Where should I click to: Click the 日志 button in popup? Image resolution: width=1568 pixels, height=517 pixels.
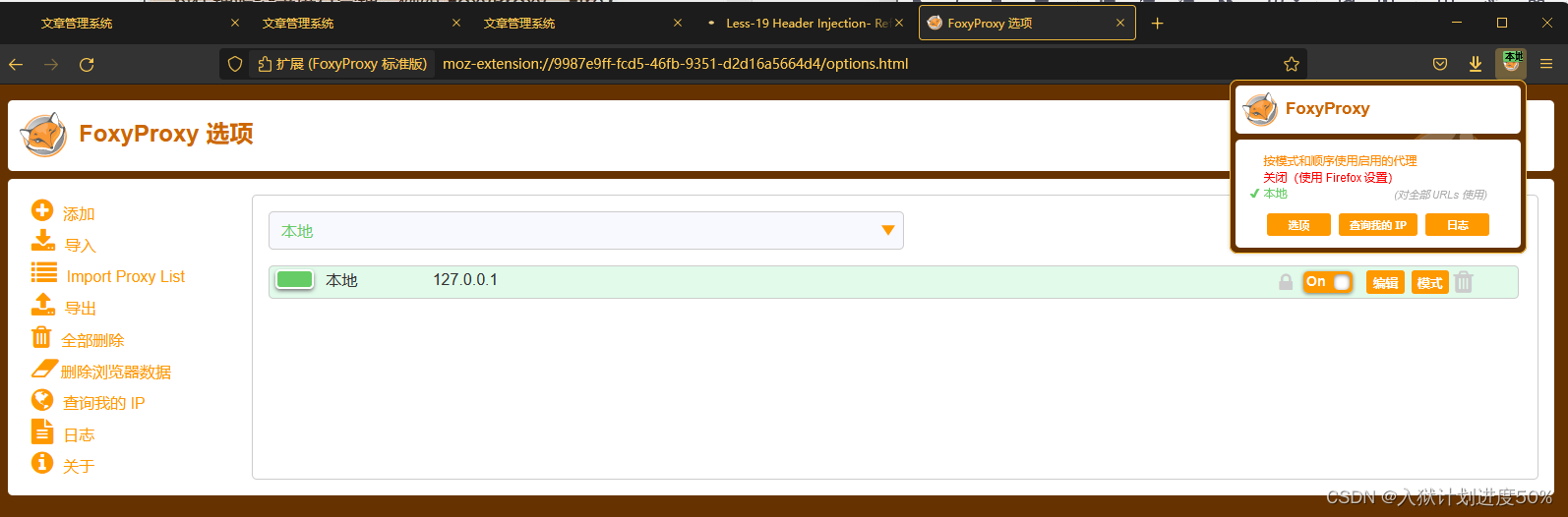[1457, 225]
